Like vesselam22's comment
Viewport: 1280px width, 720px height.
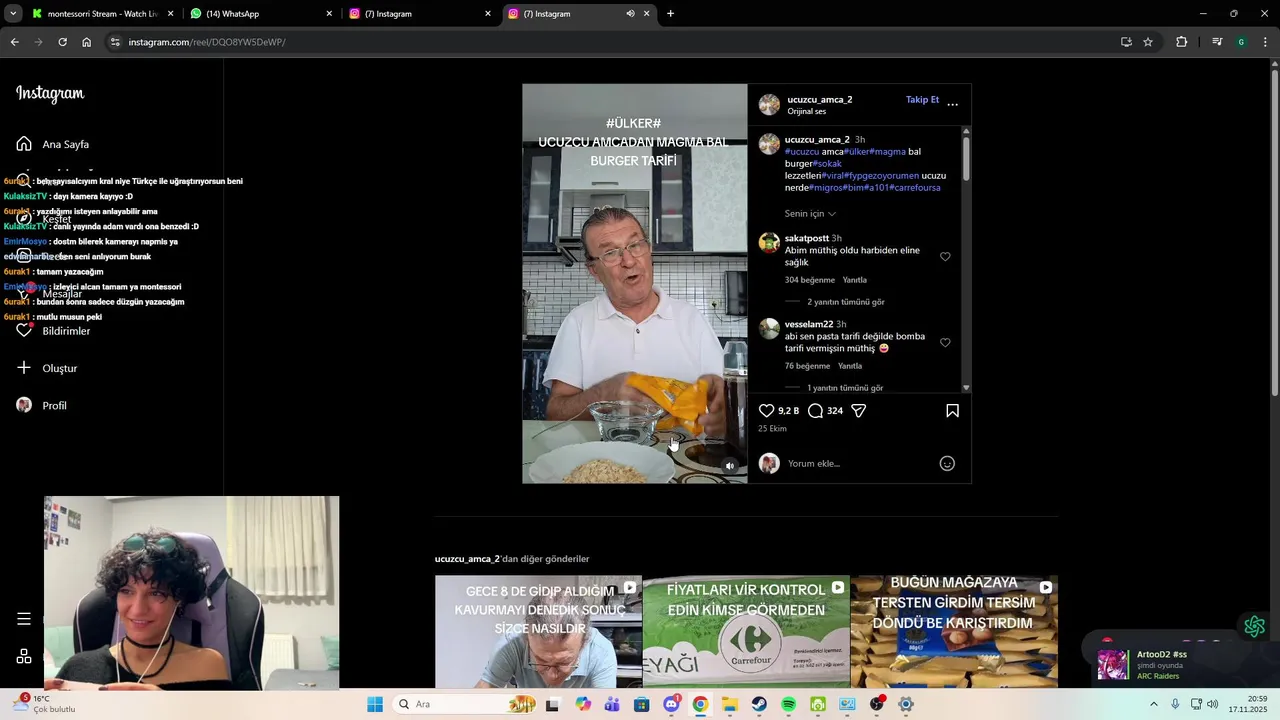click(945, 343)
